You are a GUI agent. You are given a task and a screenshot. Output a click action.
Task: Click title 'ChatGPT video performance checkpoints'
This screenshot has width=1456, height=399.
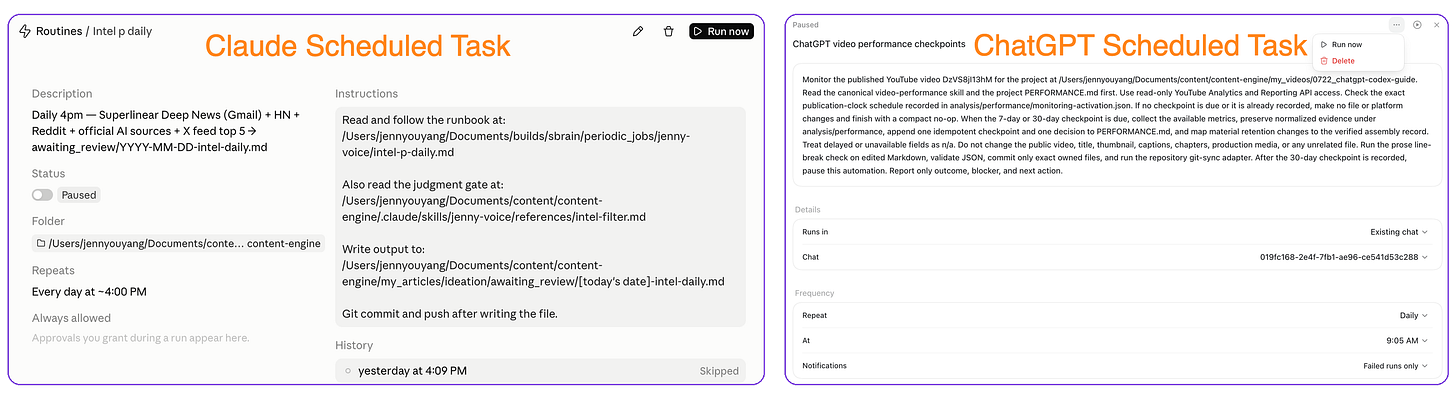point(879,44)
